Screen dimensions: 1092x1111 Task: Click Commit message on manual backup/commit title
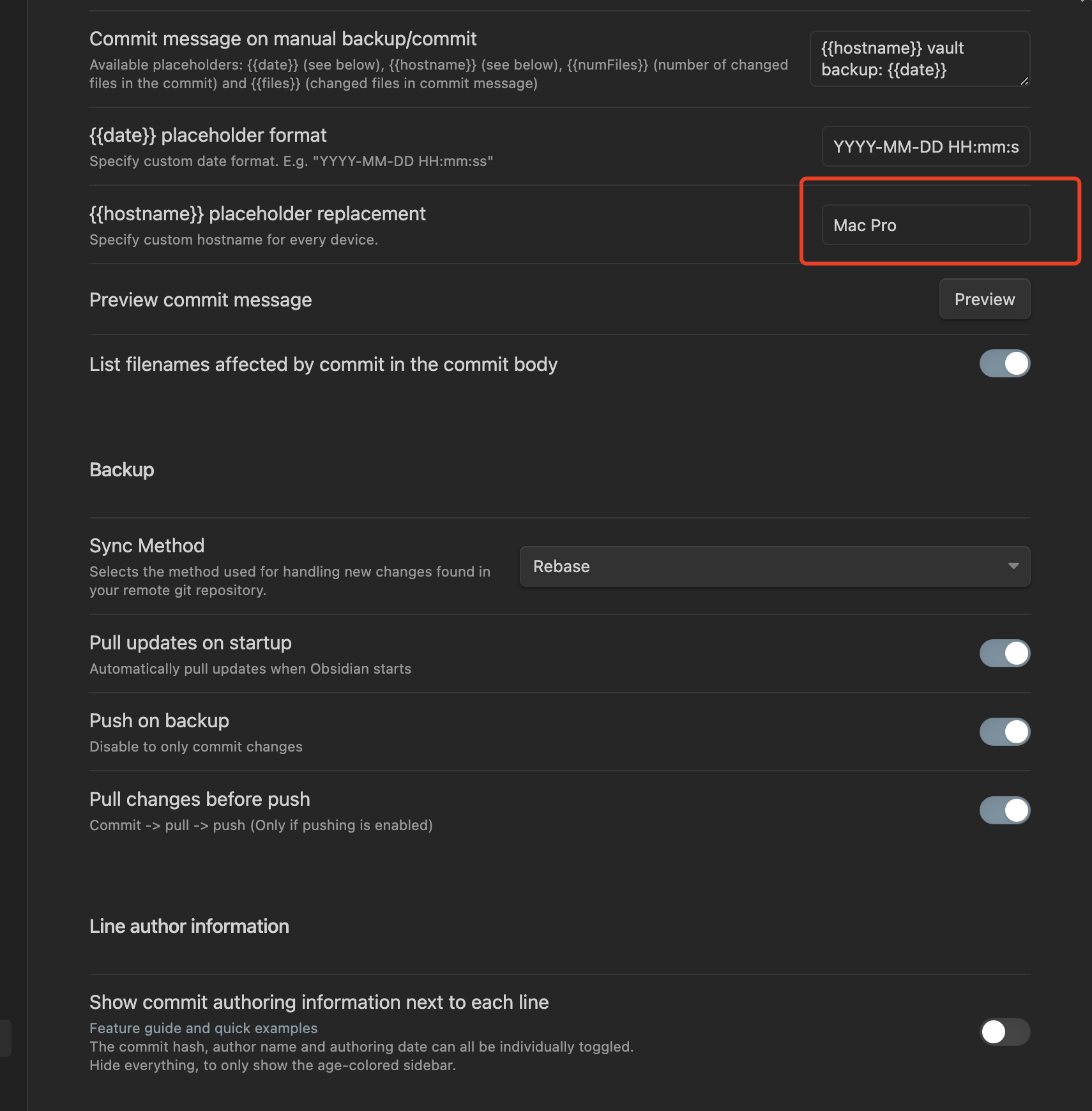click(x=283, y=39)
